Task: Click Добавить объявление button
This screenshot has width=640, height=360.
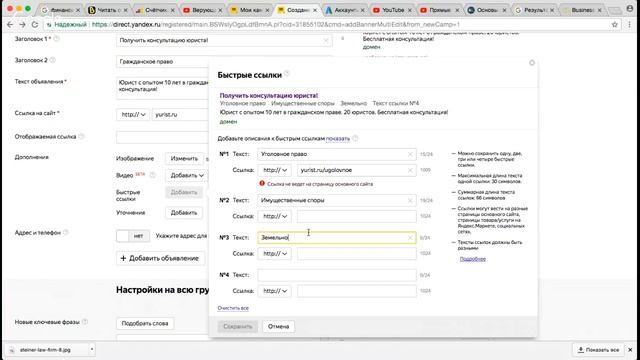Action: coord(160,258)
